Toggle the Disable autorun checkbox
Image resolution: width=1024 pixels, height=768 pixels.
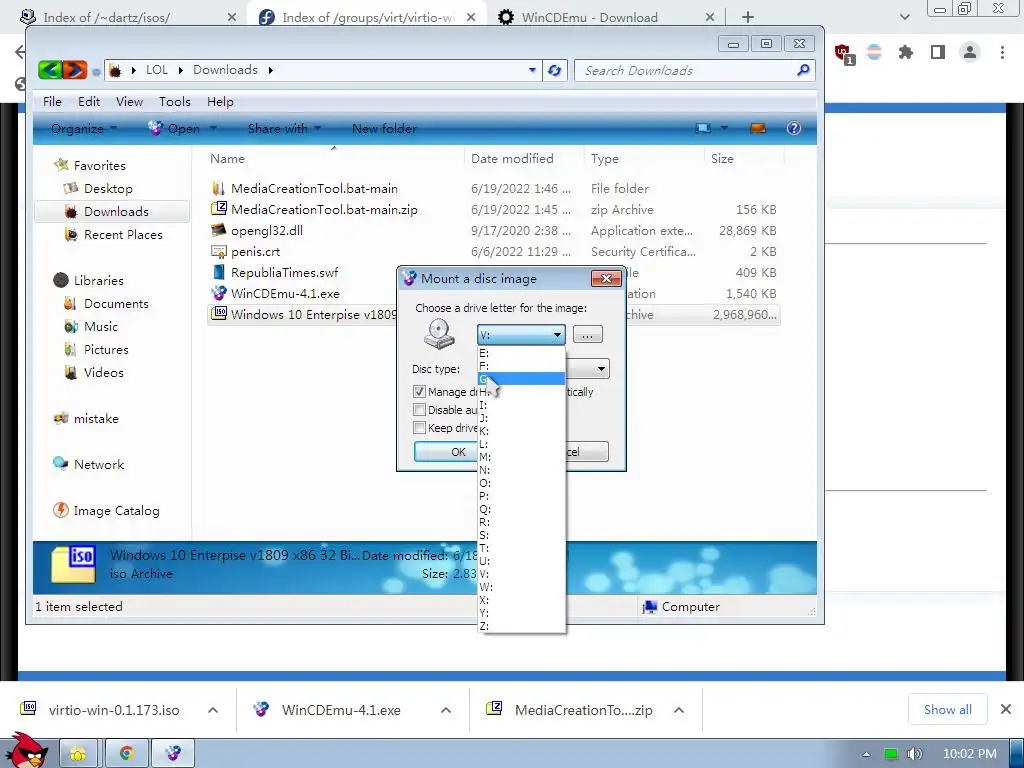[419, 410]
